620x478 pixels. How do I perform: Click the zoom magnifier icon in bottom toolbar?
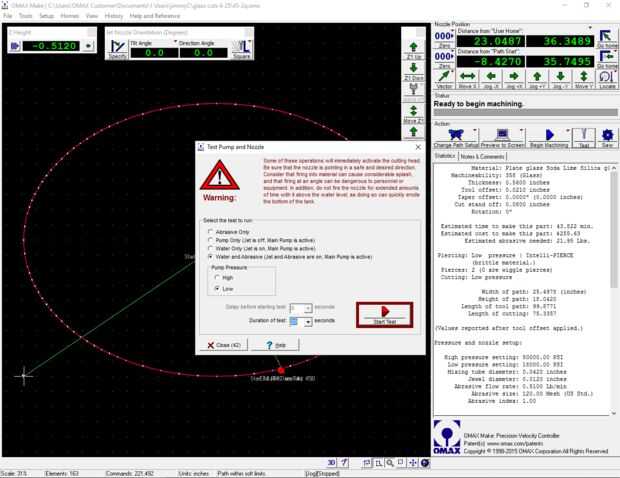pyautogui.click(x=390, y=463)
